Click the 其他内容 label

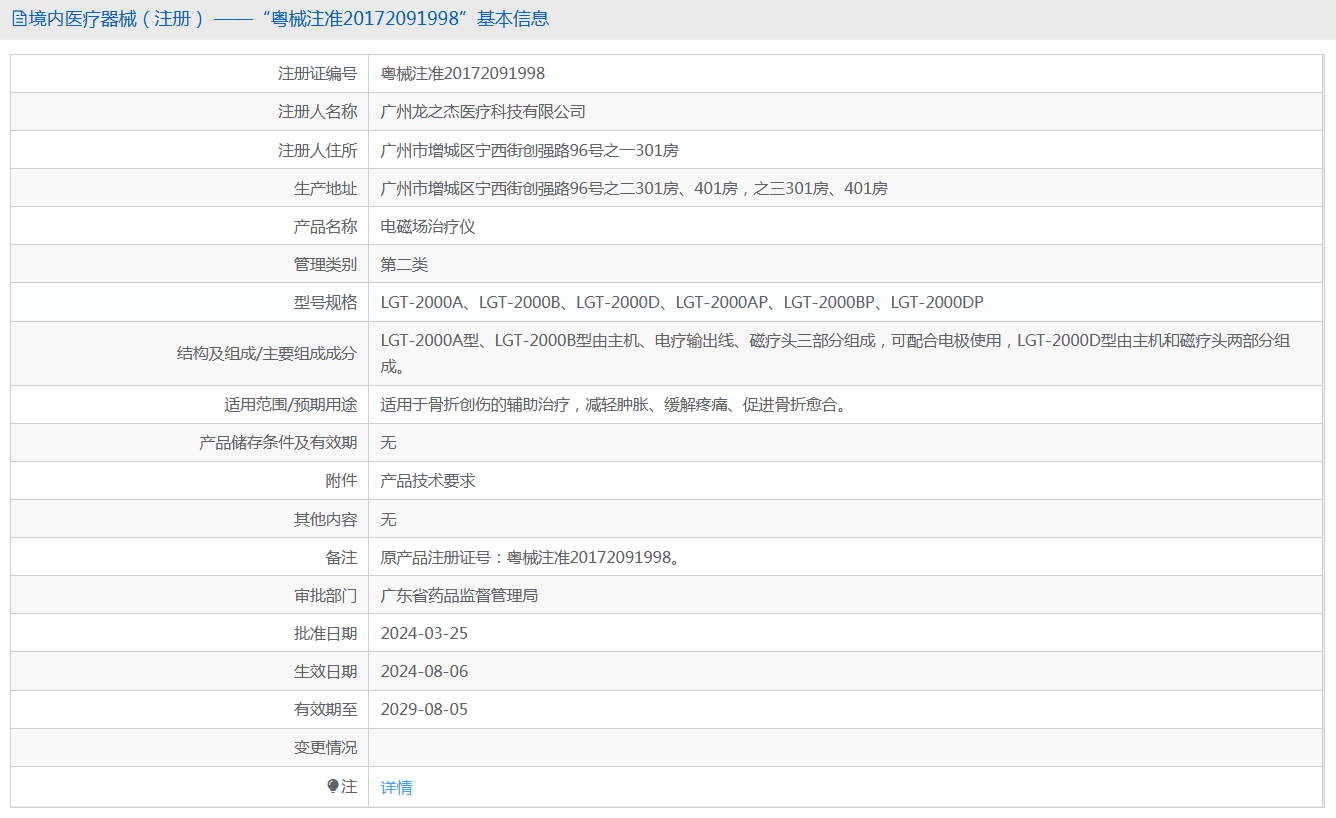(325, 519)
